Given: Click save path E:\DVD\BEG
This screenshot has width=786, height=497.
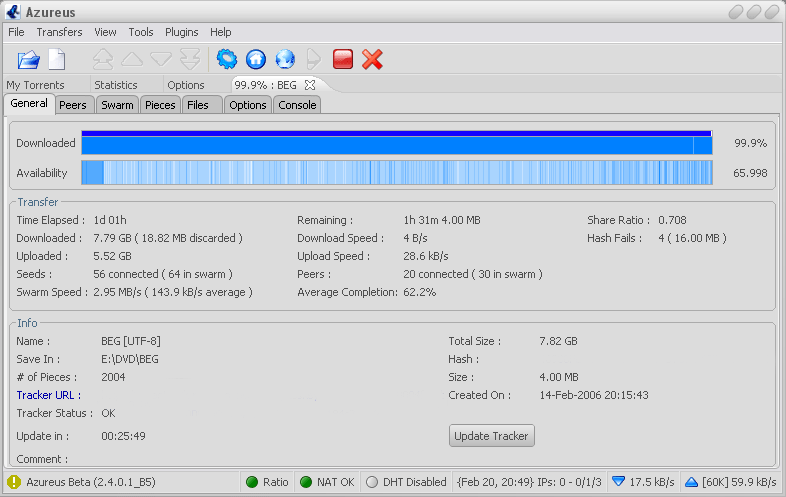Looking at the screenshot, I should 130,359.
